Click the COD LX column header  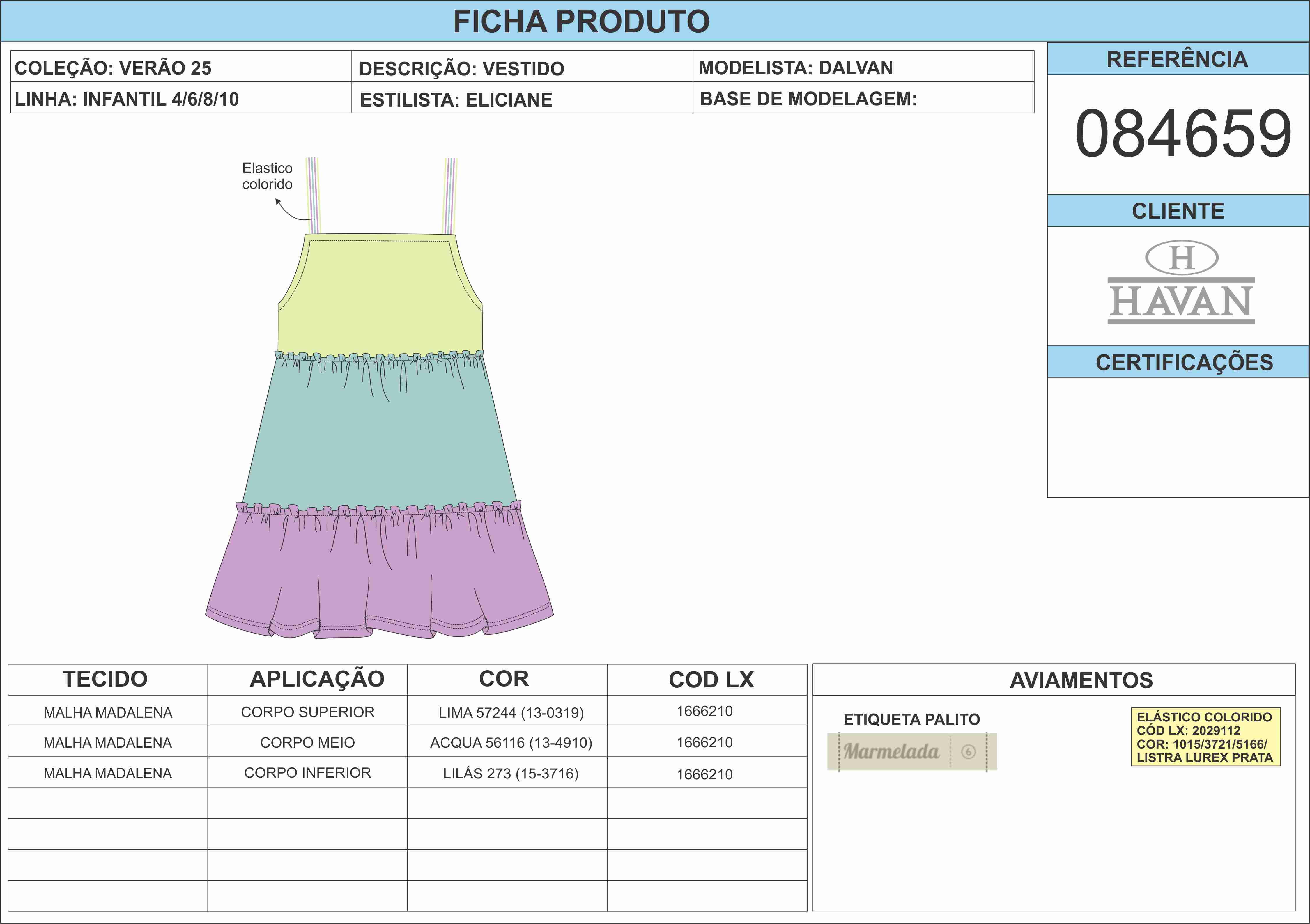tap(711, 680)
